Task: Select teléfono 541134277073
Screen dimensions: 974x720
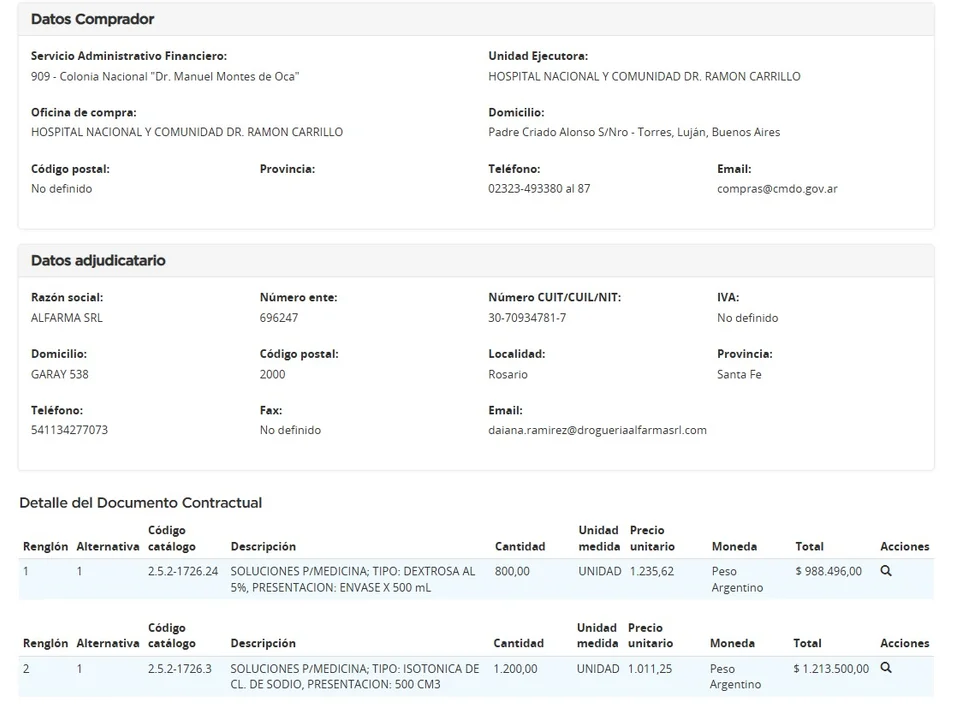Action: coord(69,430)
